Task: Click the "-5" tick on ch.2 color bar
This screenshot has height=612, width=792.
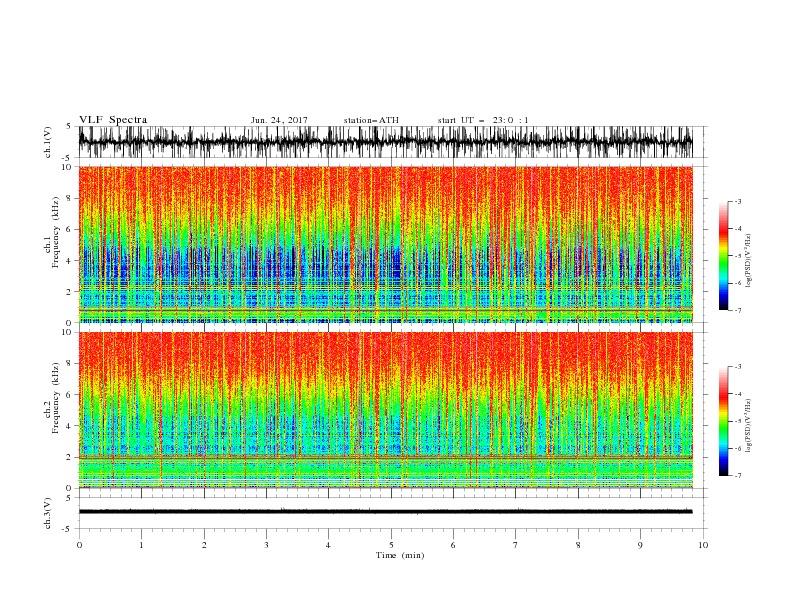Action: [737, 421]
